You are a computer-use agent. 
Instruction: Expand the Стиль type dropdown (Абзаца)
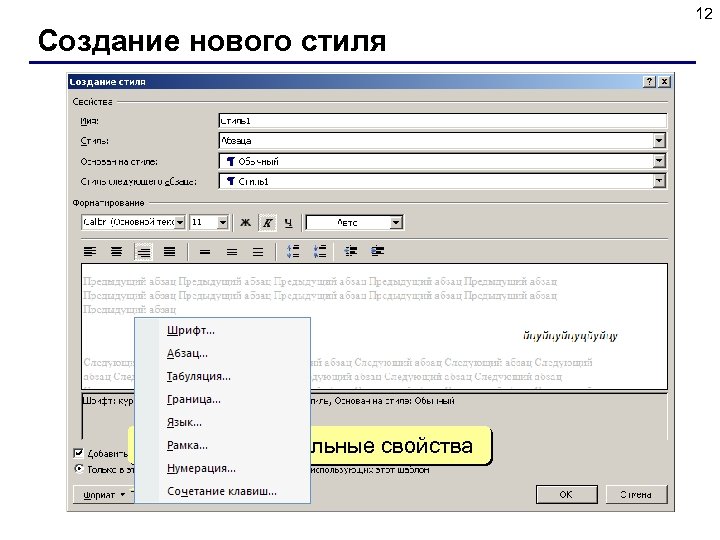659,141
